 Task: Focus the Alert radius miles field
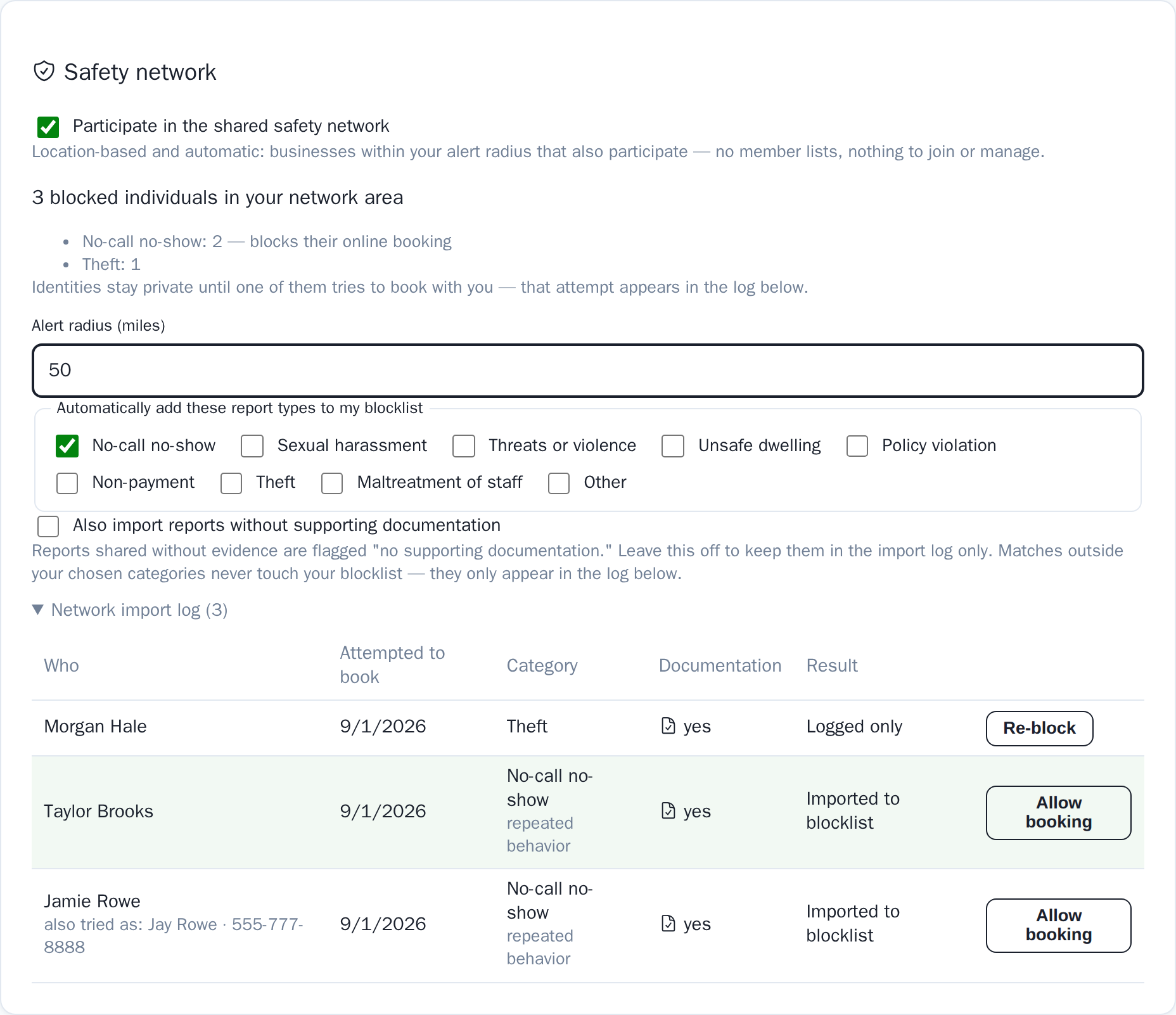(x=588, y=371)
